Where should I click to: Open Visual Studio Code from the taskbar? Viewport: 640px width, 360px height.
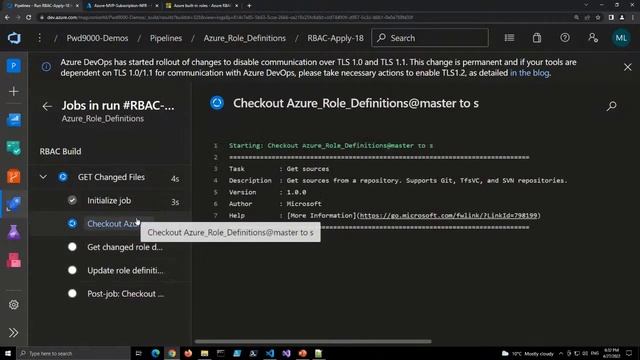coord(270,353)
